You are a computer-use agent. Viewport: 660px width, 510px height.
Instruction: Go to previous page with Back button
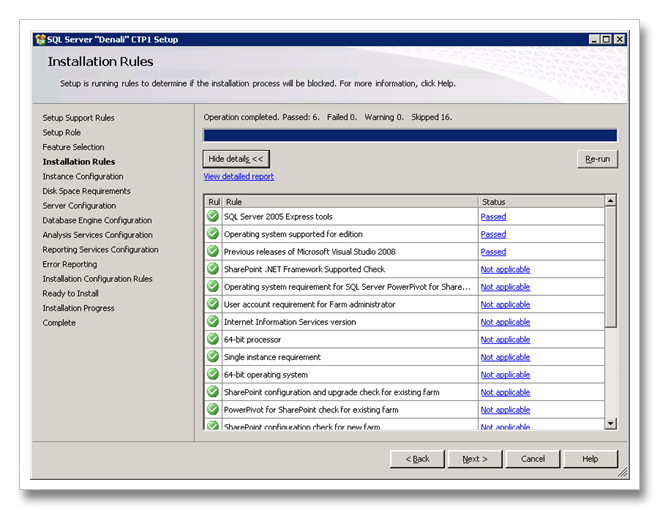[x=417, y=459]
